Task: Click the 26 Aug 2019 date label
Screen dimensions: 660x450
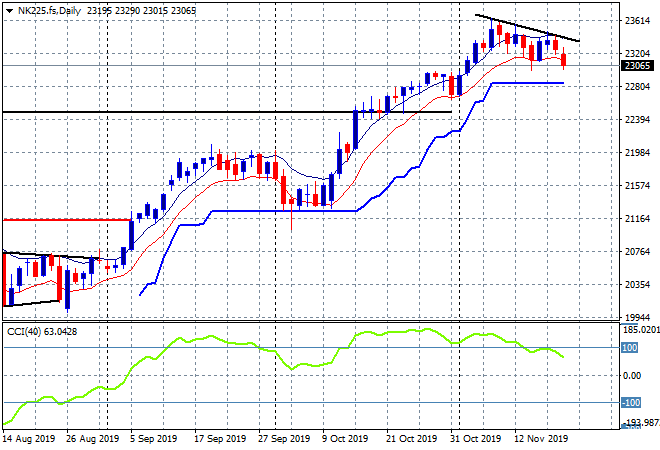Action: click(x=93, y=439)
